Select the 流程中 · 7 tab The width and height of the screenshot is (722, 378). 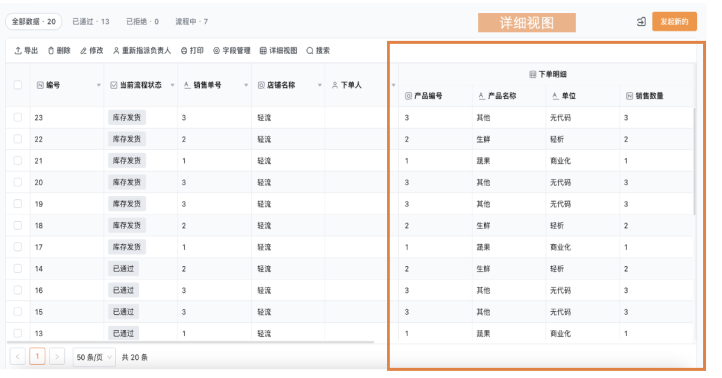(192, 22)
